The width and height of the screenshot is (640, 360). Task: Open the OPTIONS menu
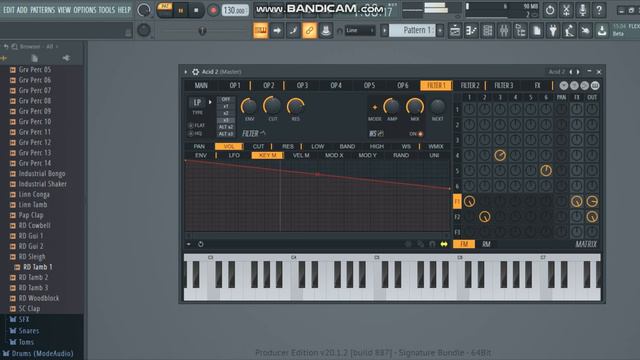click(85, 10)
